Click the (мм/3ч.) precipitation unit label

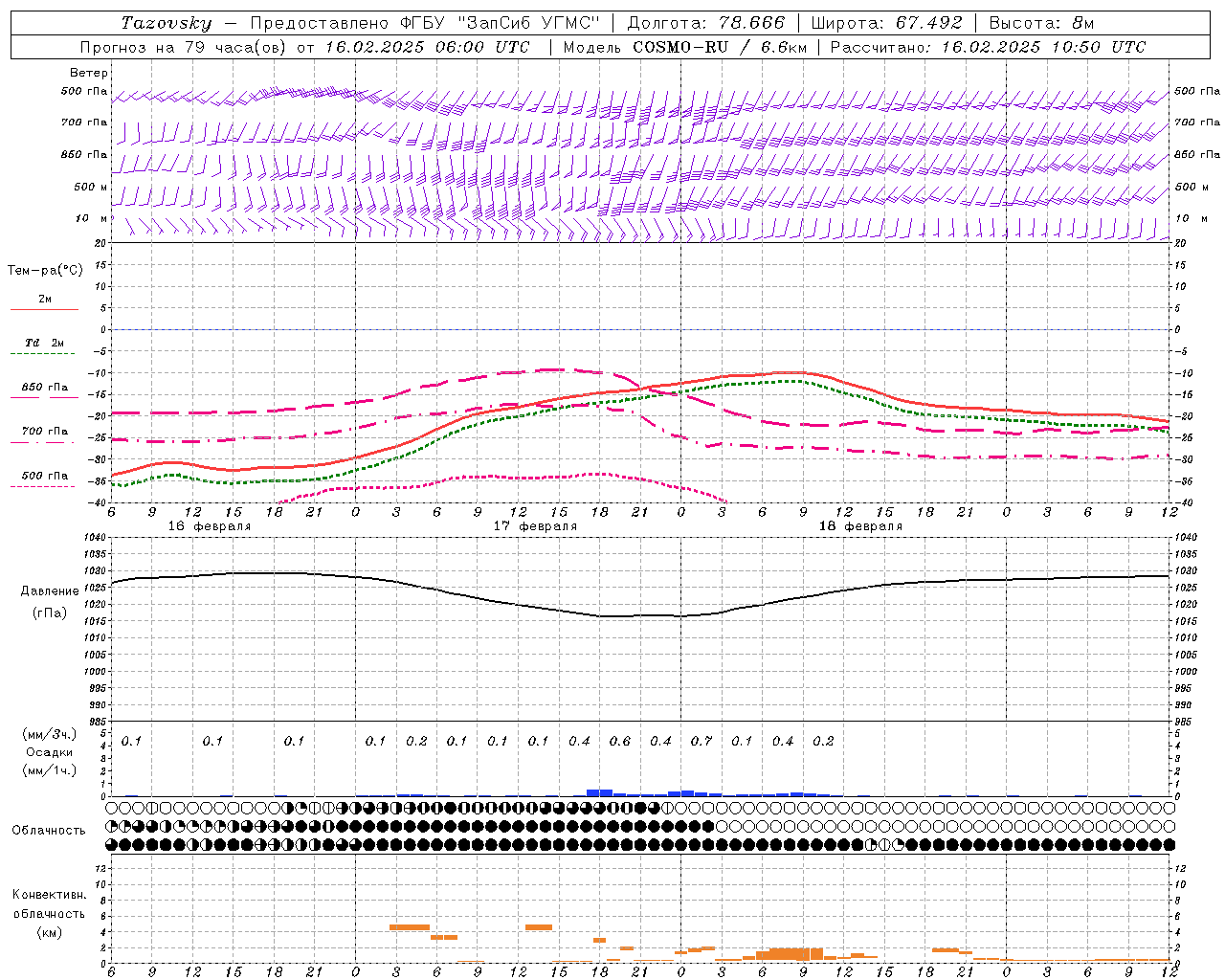click(x=49, y=735)
